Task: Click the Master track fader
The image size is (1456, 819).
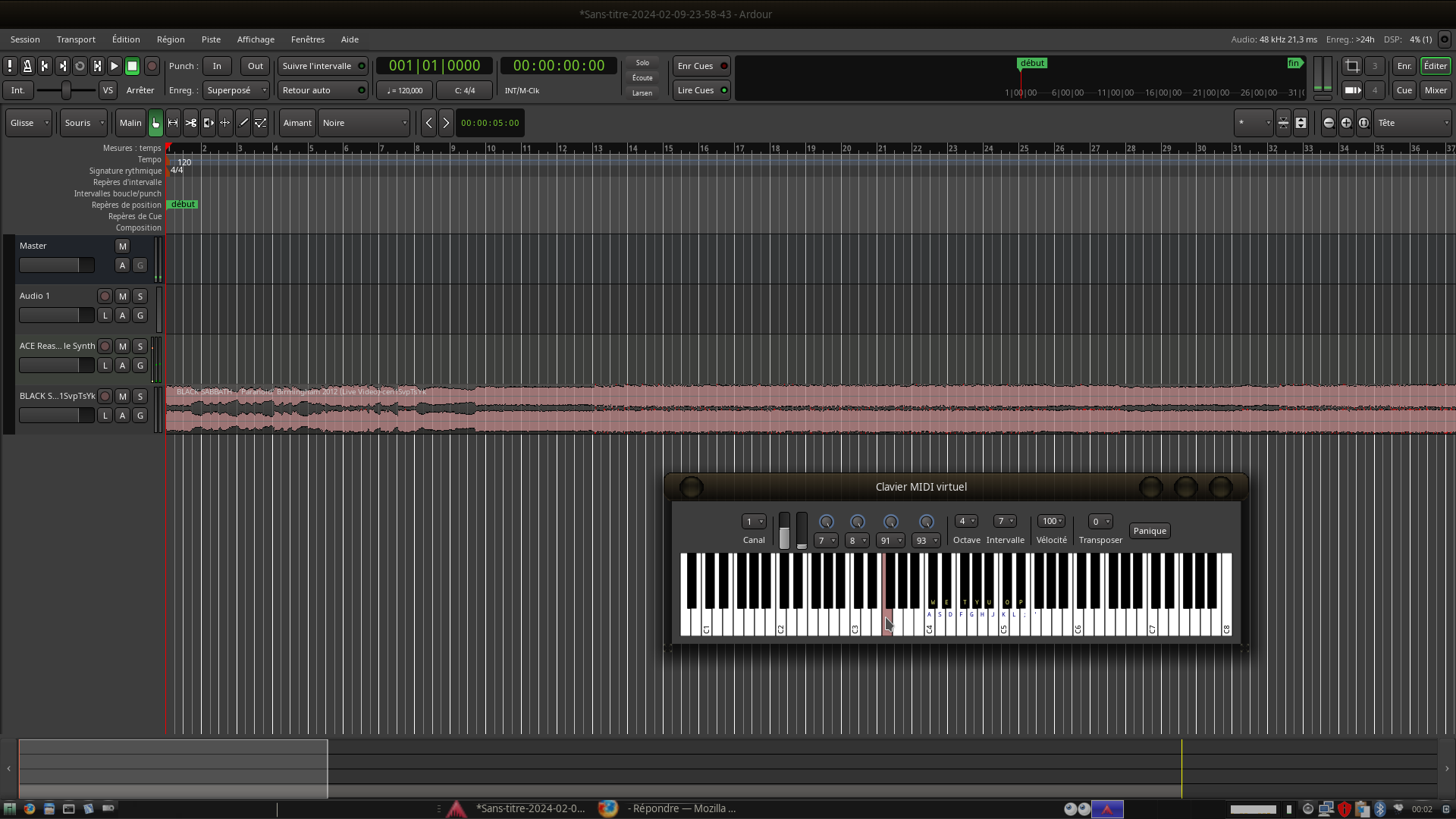Action: click(56, 265)
